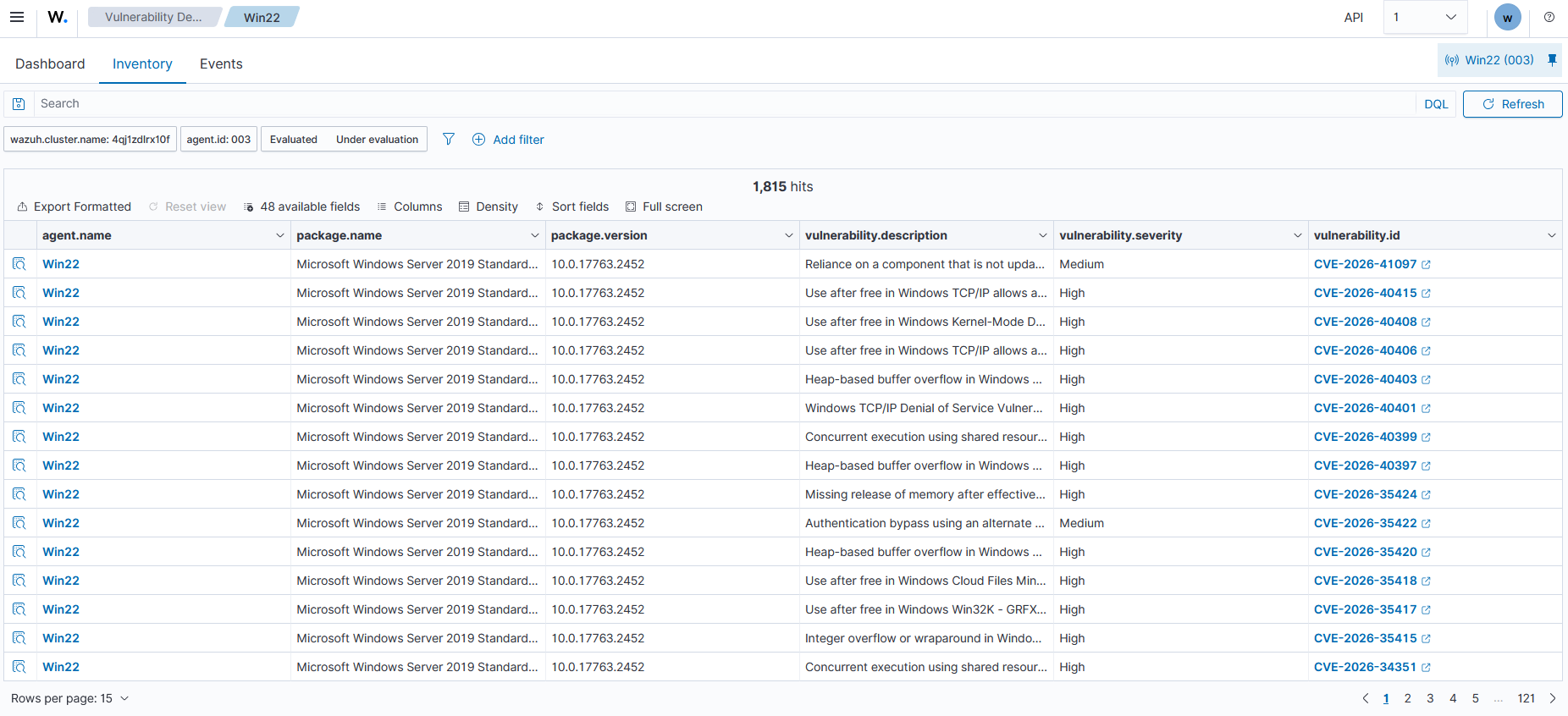This screenshot has height=716, width=1568.
Task: Go to next page arrow
Action: tap(1553, 698)
